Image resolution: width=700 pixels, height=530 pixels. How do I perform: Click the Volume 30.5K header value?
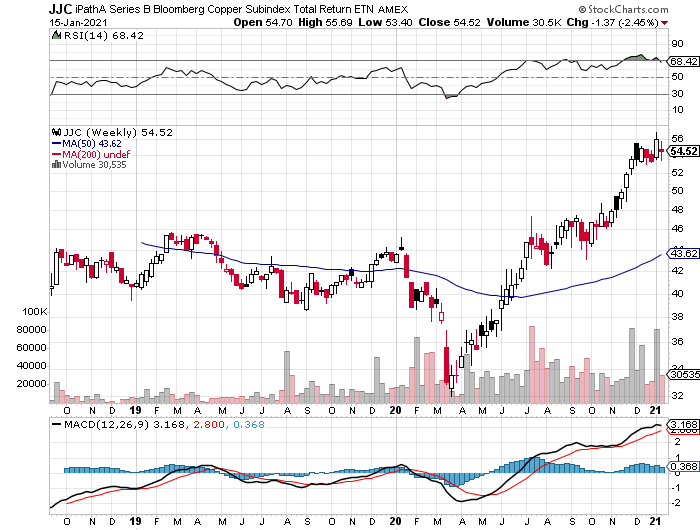point(524,22)
